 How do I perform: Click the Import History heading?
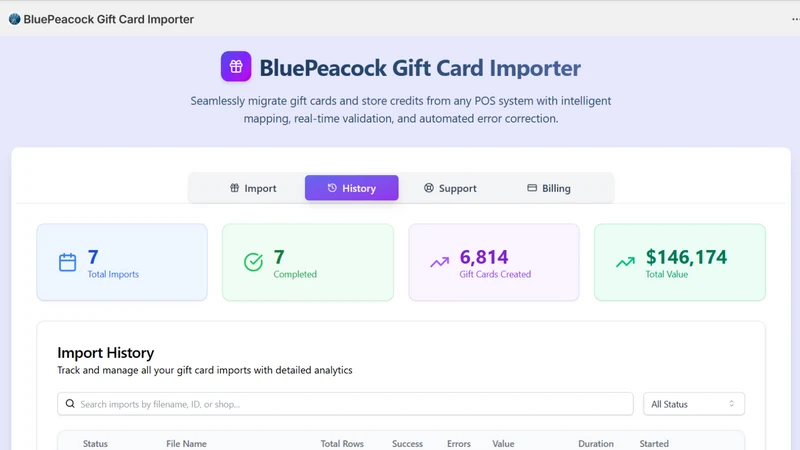coord(106,353)
